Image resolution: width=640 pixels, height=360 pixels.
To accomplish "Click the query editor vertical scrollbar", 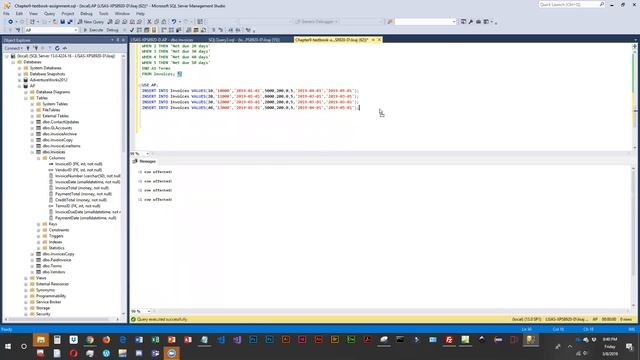I will (x=634, y=98).
